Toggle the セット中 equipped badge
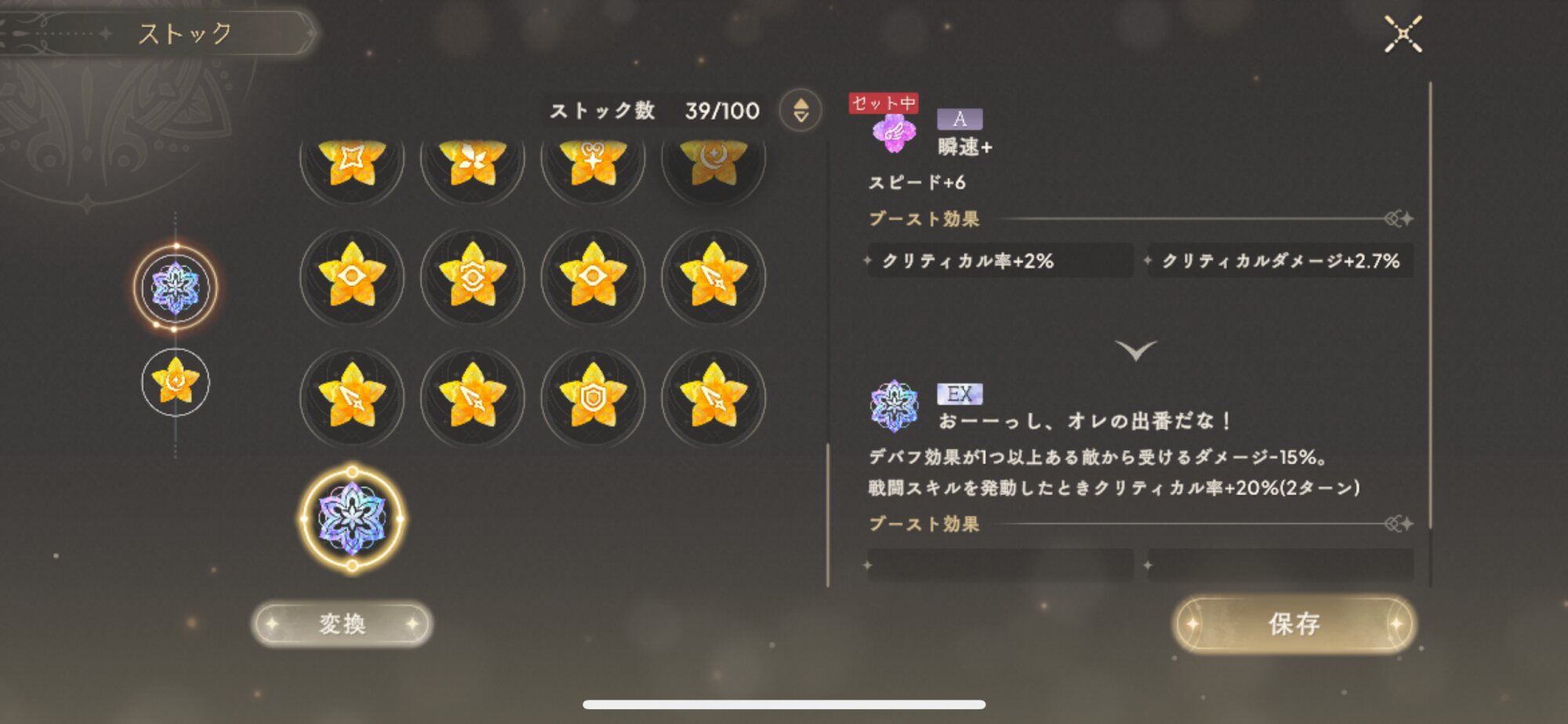The image size is (1568, 724). (884, 103)
